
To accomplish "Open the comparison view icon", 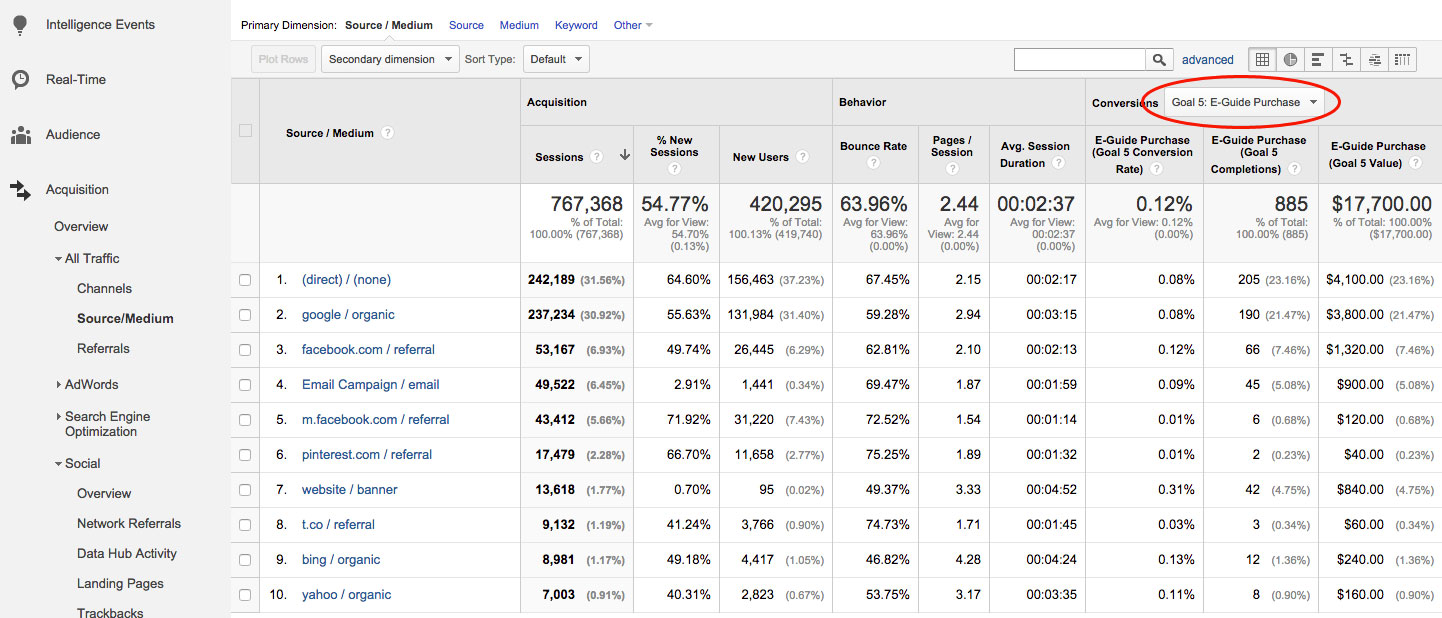I will [x=1346, y=60].
